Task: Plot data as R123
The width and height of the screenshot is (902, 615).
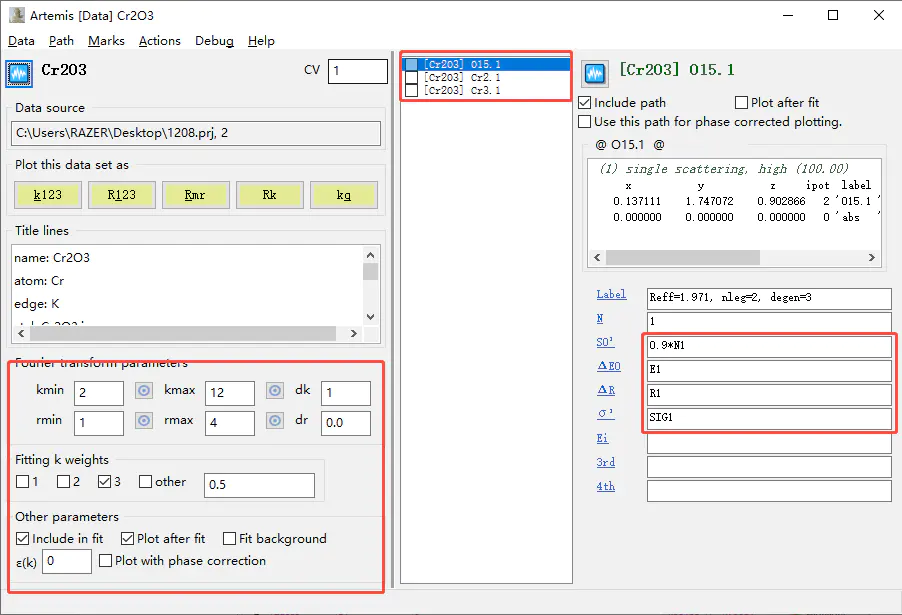Action: click(121, 195)
